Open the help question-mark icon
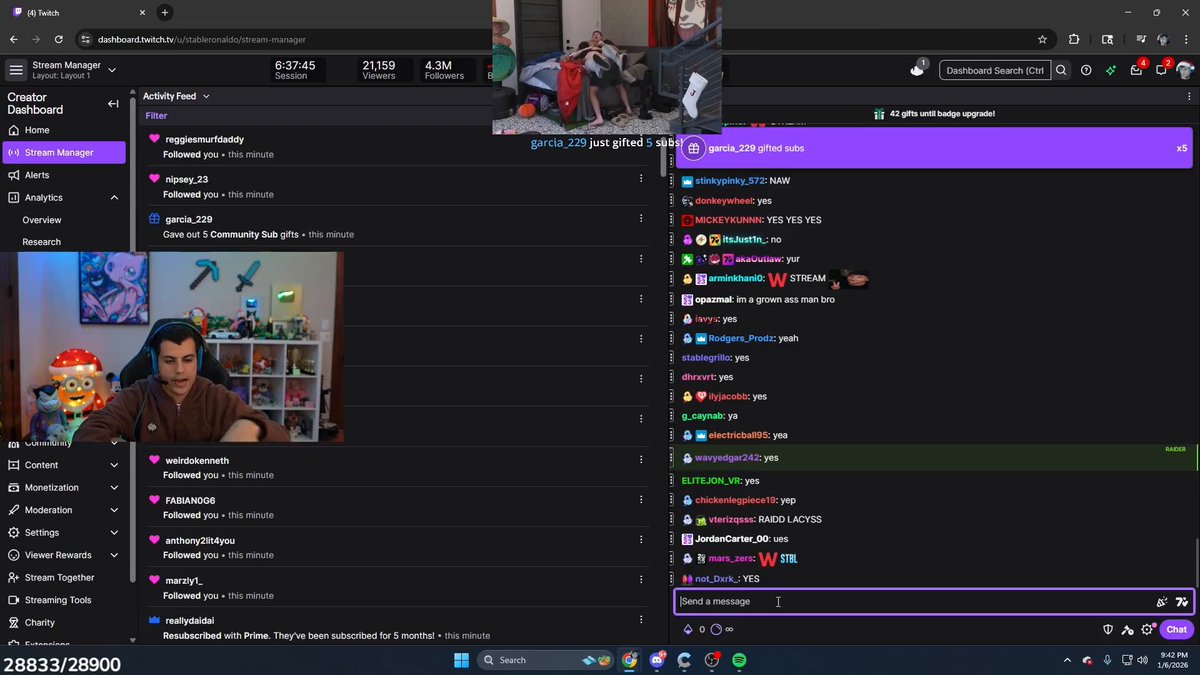 tap(1086, 70)
